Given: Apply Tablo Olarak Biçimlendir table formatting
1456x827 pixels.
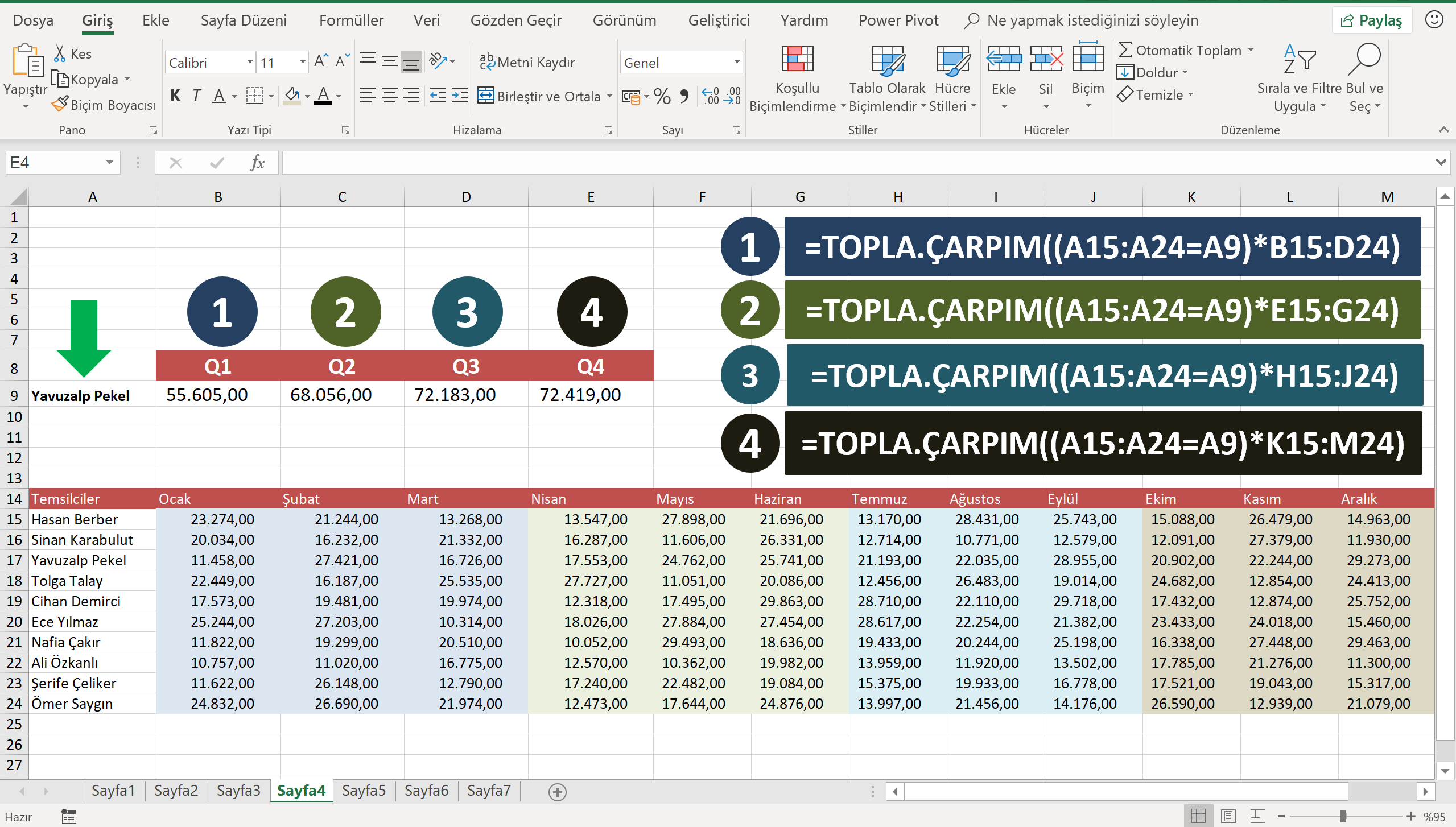Looking at the screenshot, I should tap(887, 77).
